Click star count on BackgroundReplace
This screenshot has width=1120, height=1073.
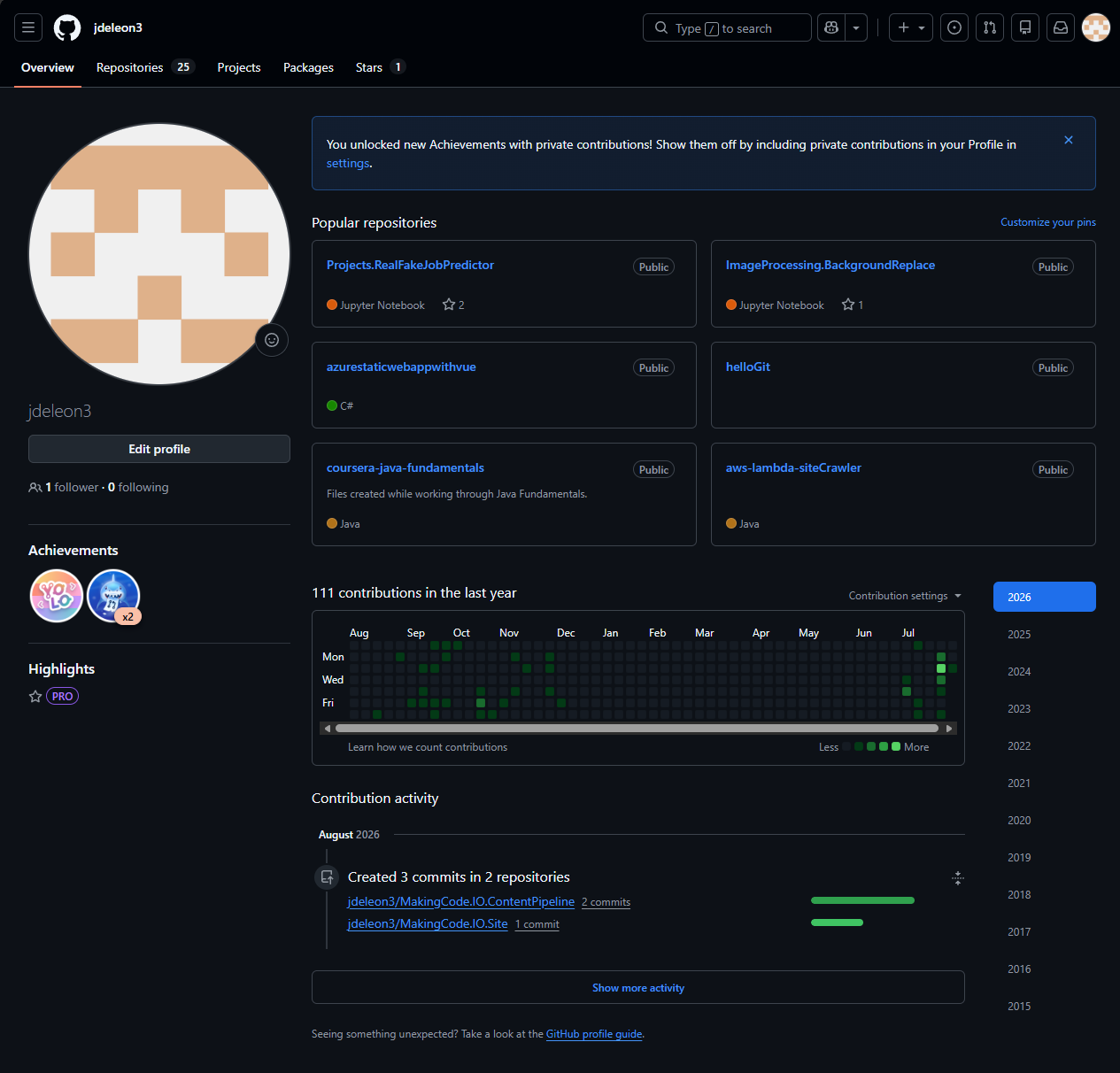[853, 305]
